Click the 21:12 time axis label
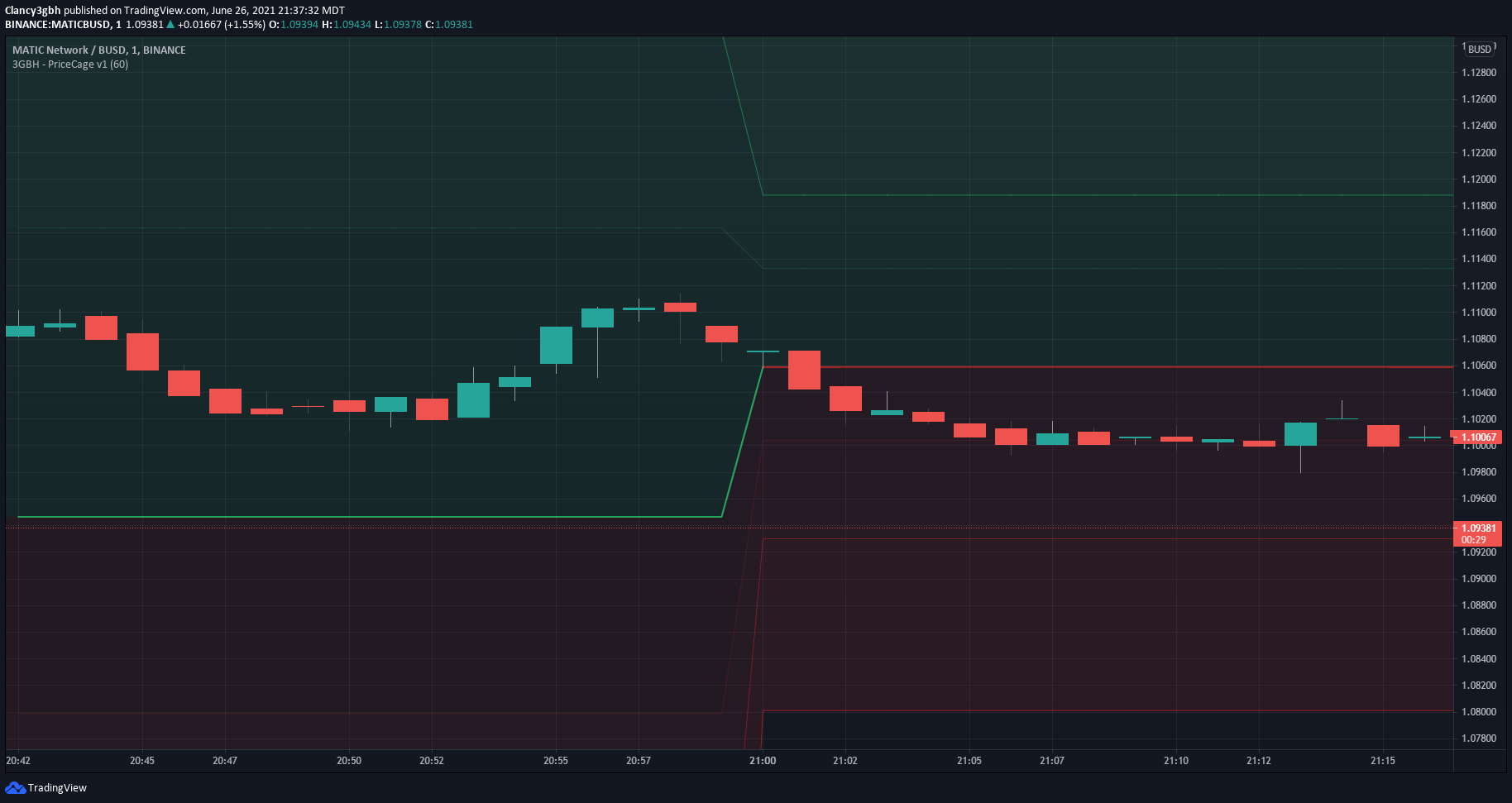 1259,761
